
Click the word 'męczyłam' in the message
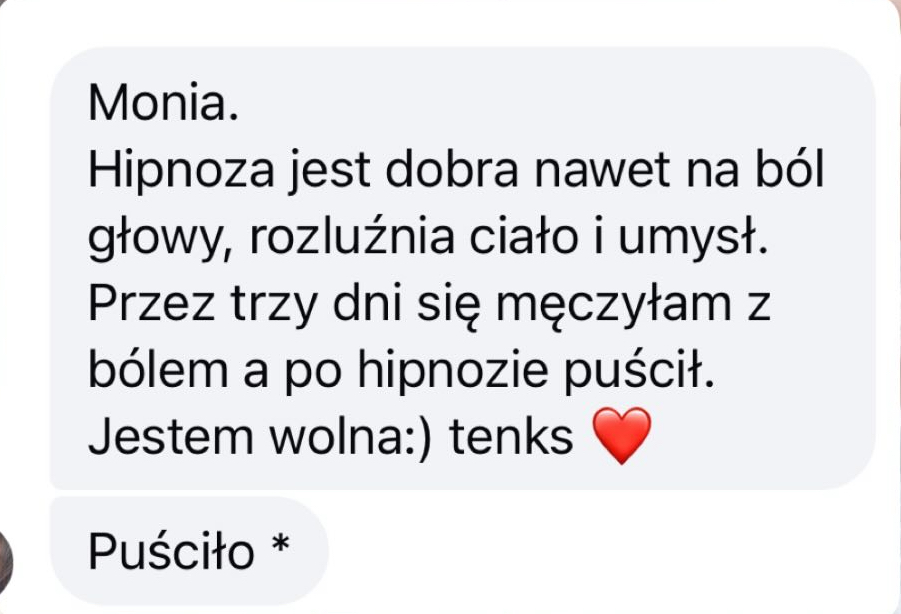(x=614, y=306)
